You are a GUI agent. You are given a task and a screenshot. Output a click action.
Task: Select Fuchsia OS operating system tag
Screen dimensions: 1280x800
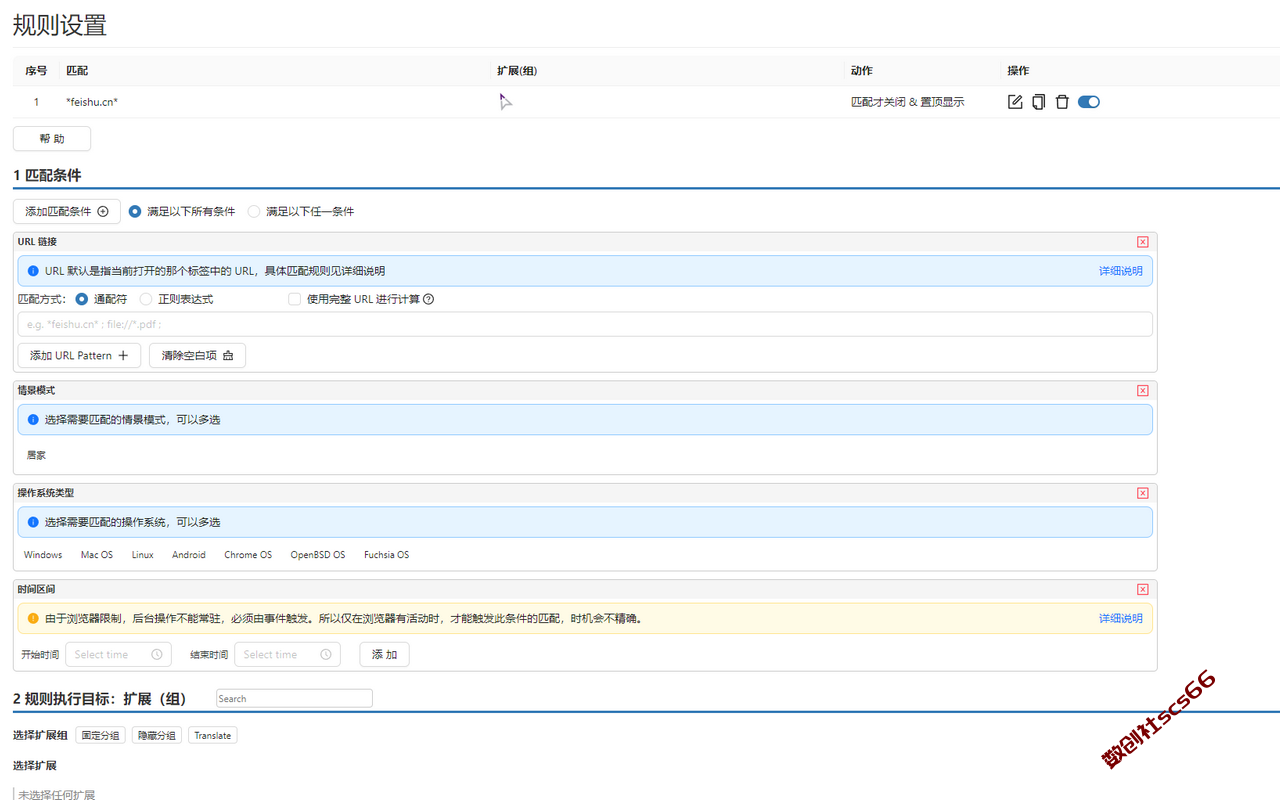tap(386, 555)
